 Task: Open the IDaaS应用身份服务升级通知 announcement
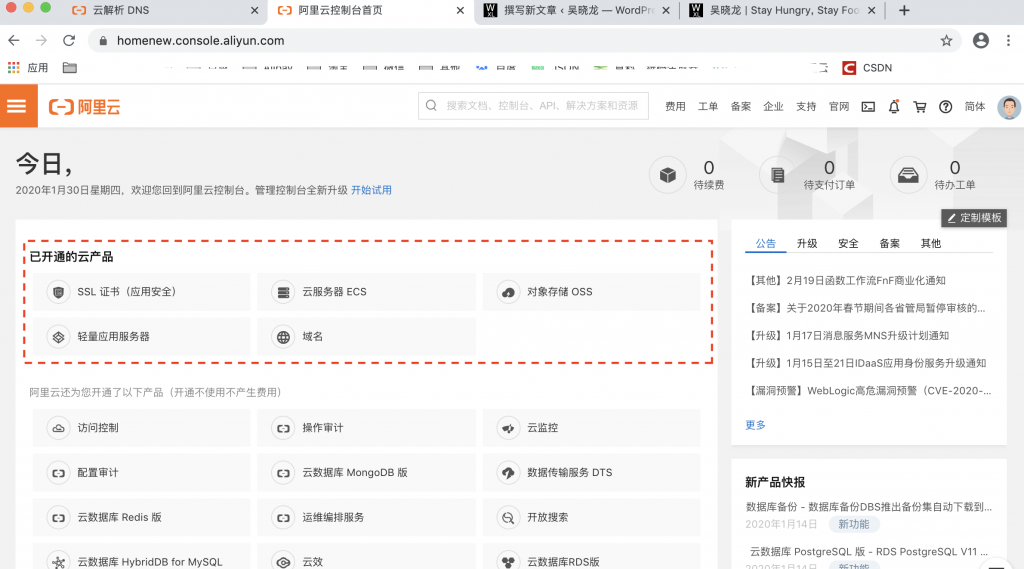click(865, 363)
